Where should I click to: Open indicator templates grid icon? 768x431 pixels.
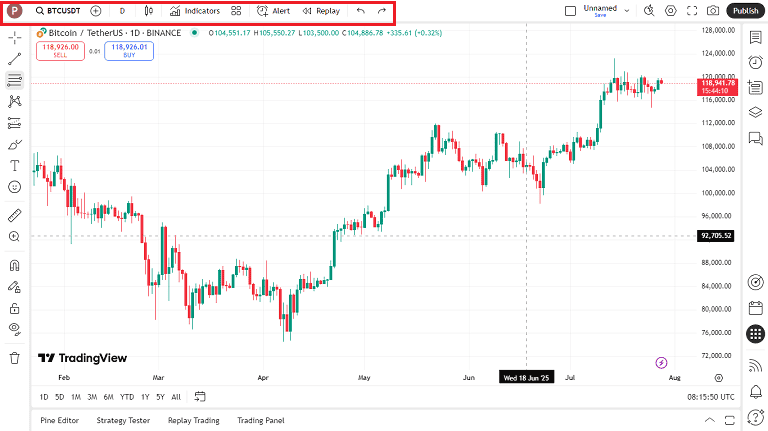tap(236, 11)
